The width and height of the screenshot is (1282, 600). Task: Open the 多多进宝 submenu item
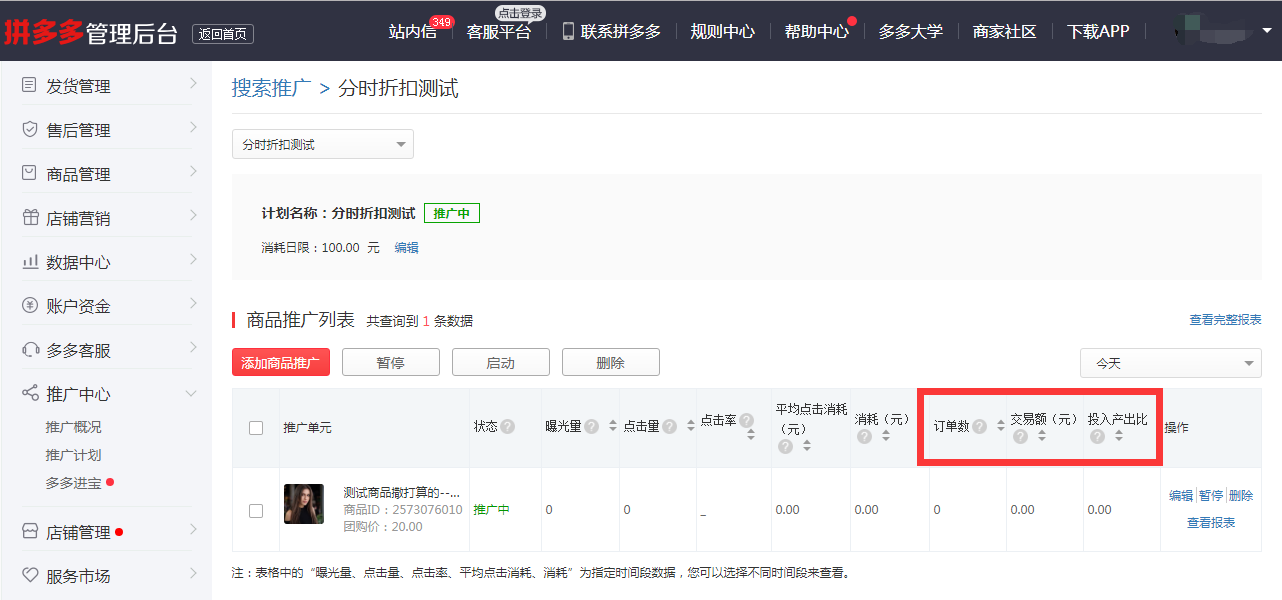73,483
